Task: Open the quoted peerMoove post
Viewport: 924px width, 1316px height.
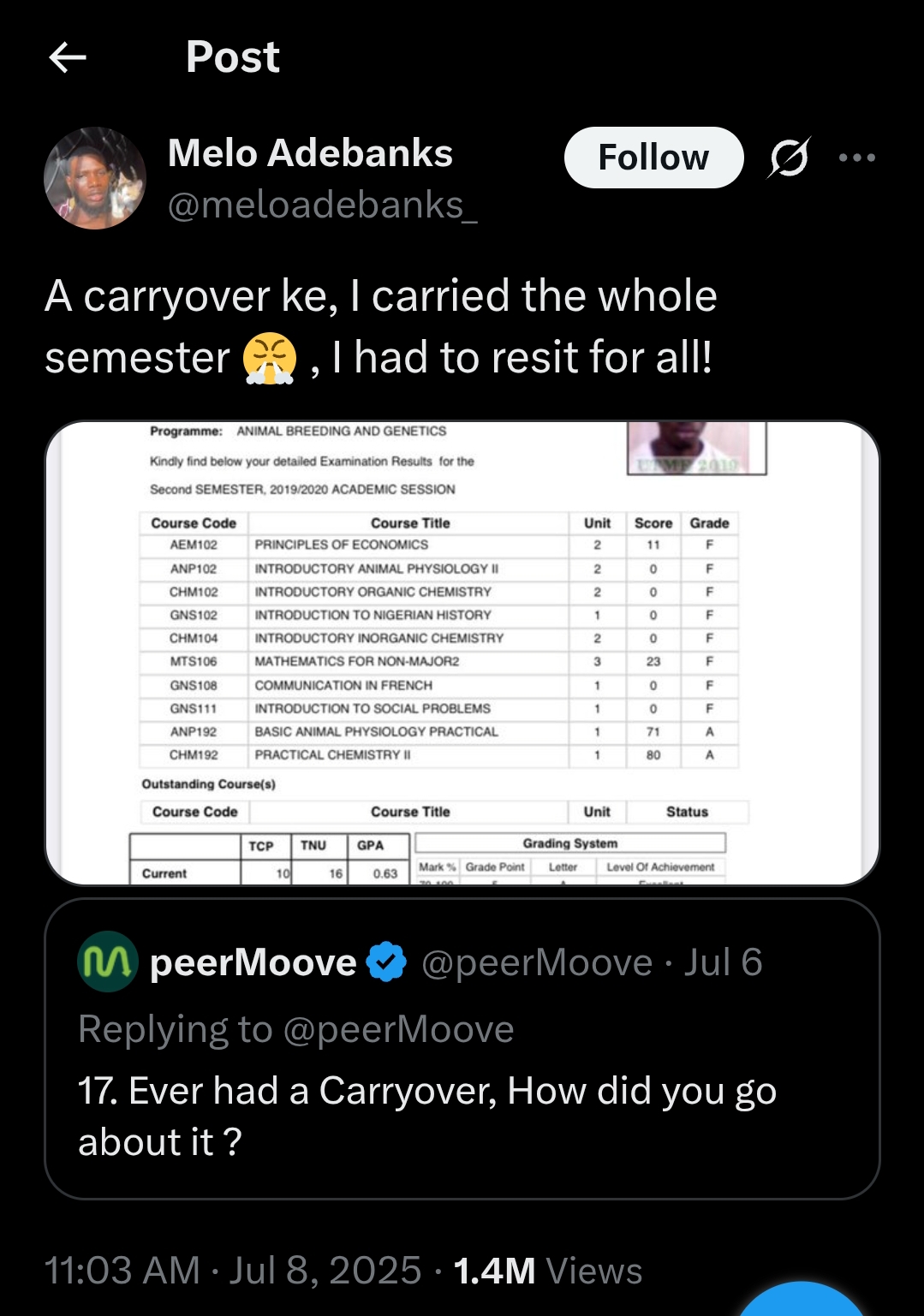Action: [462, 1113]
